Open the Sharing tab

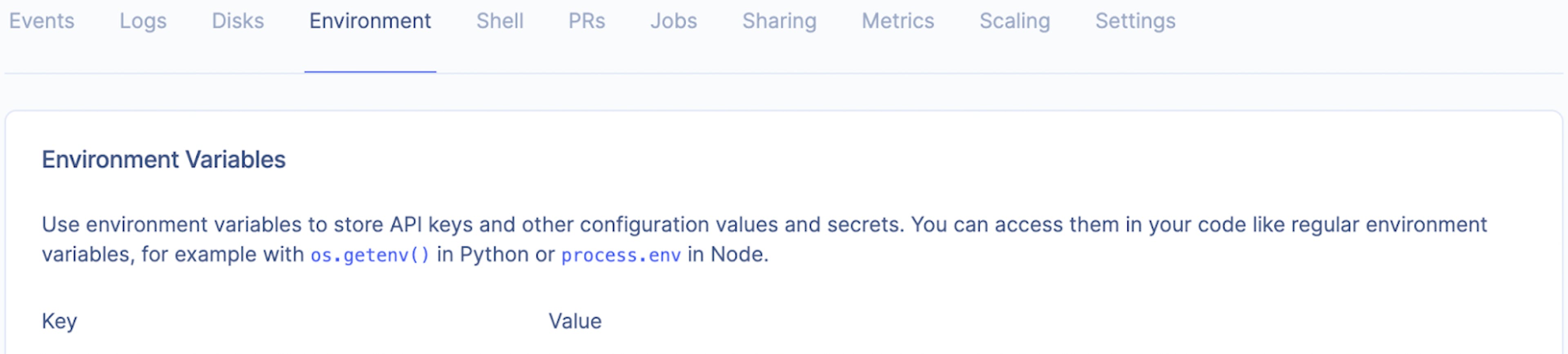point(779,21)
